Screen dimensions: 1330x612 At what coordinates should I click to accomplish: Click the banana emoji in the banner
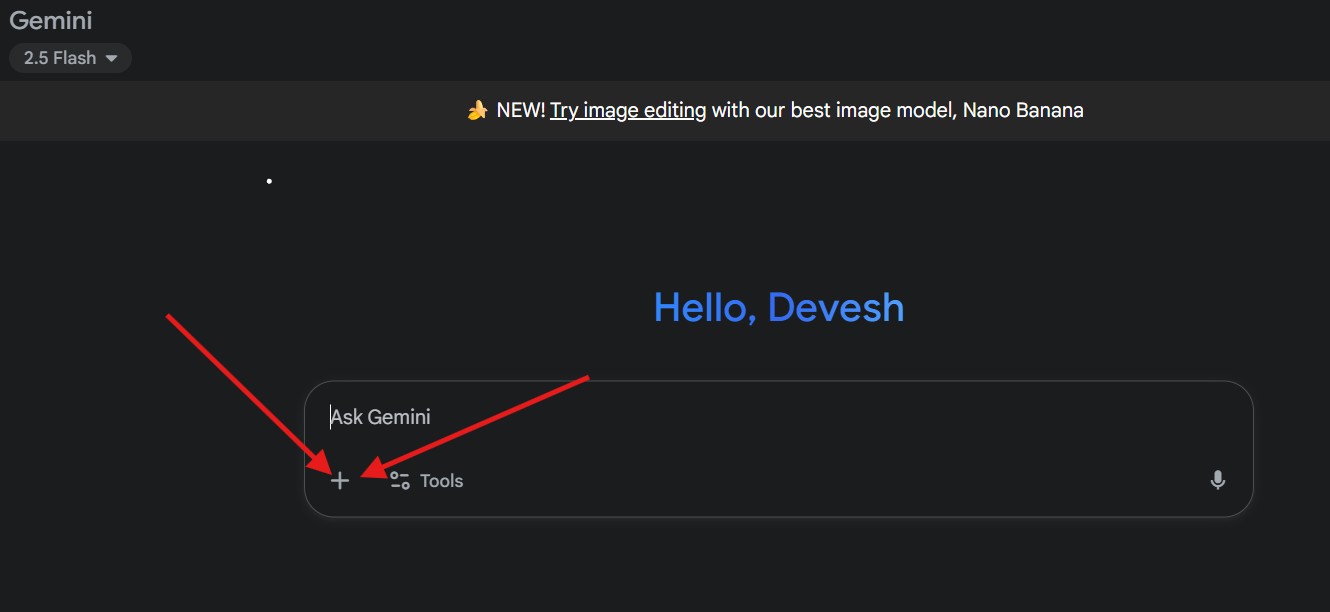coord(478,110)
